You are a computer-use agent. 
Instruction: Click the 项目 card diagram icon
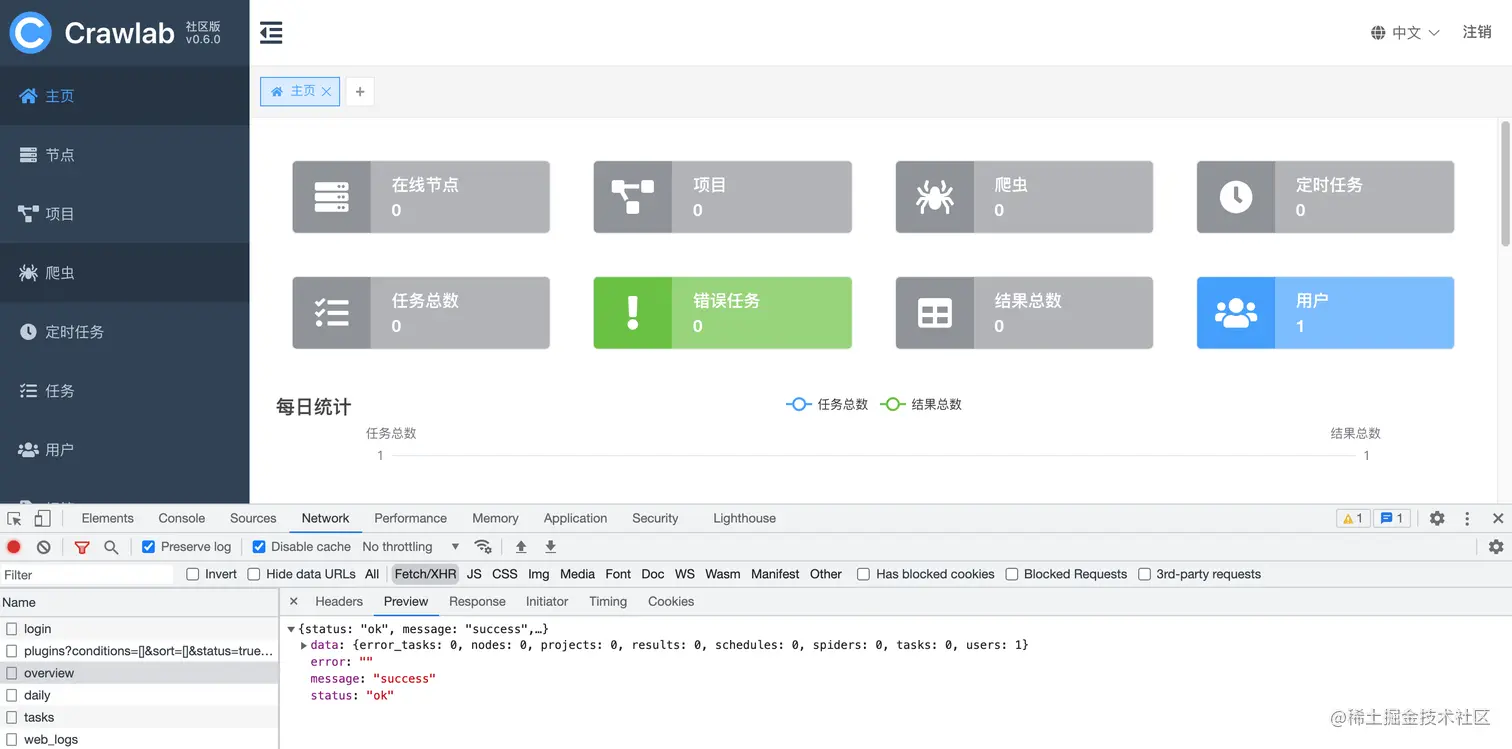(x=633, y=197)
